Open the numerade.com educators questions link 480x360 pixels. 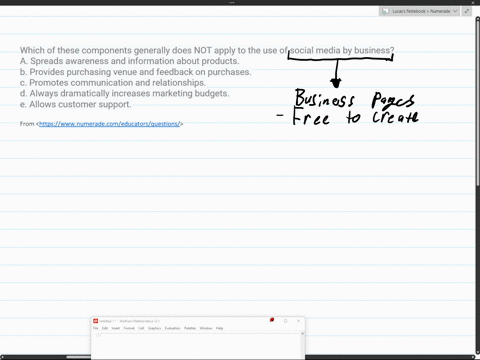coord(109,124)
